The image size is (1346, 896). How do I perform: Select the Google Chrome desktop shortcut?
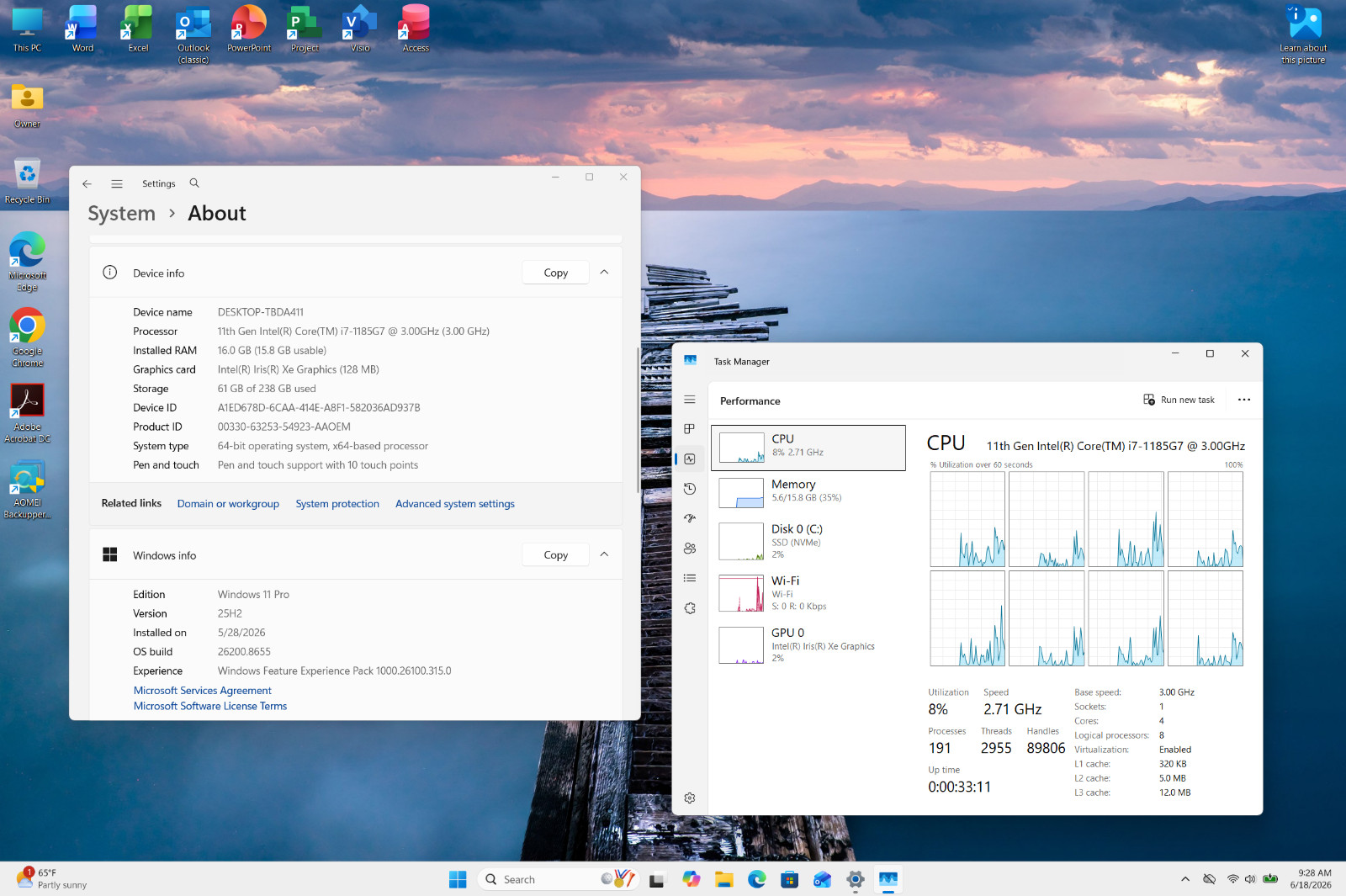(27, 338)
